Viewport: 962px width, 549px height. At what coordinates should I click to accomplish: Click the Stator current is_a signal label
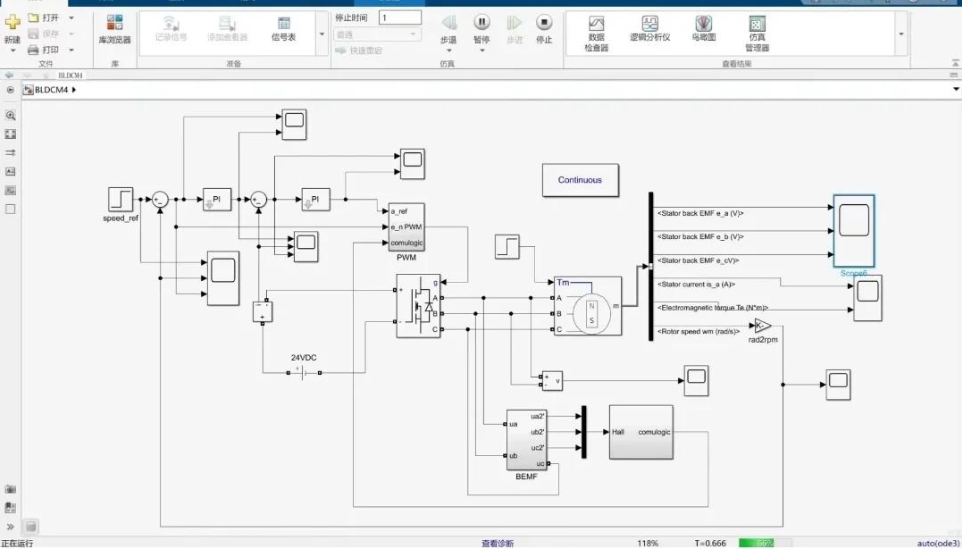(696, 285)
